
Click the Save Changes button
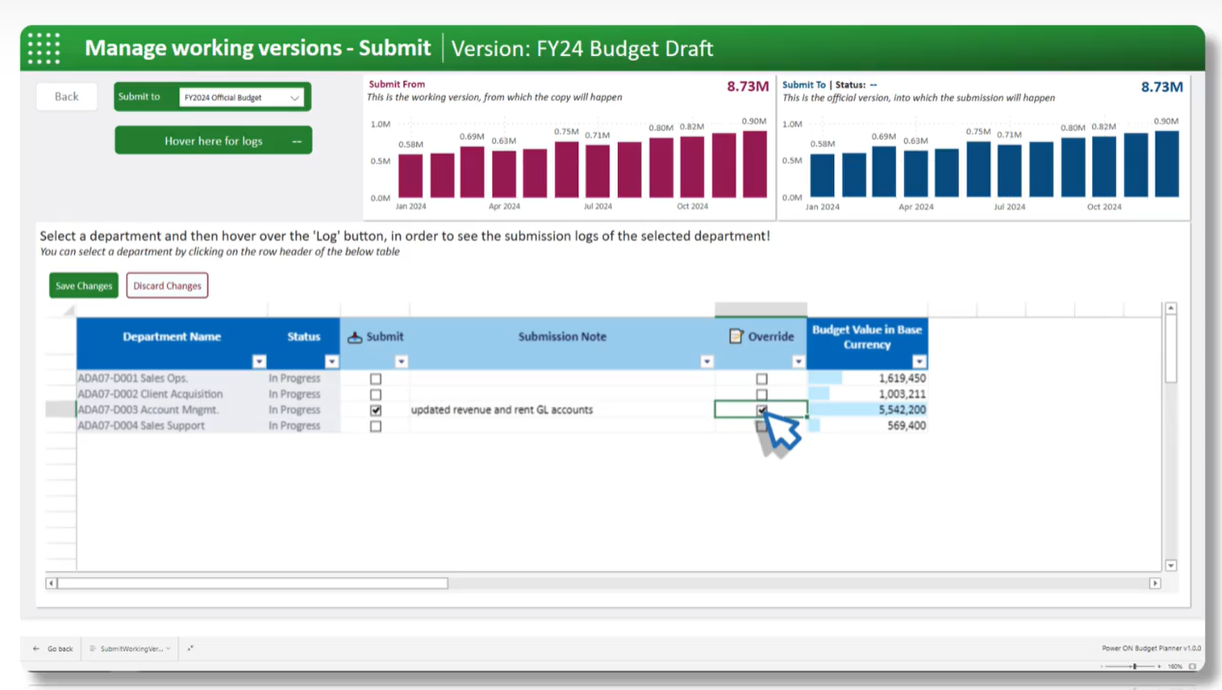pos(84,286)
